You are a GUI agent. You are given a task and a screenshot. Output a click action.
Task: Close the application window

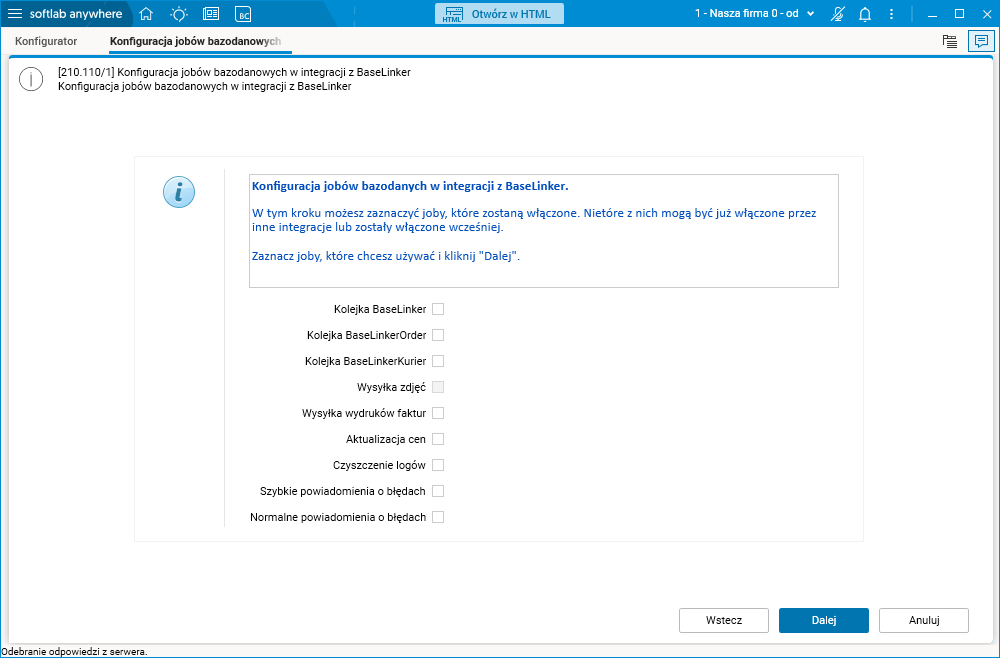pos(987,14)
